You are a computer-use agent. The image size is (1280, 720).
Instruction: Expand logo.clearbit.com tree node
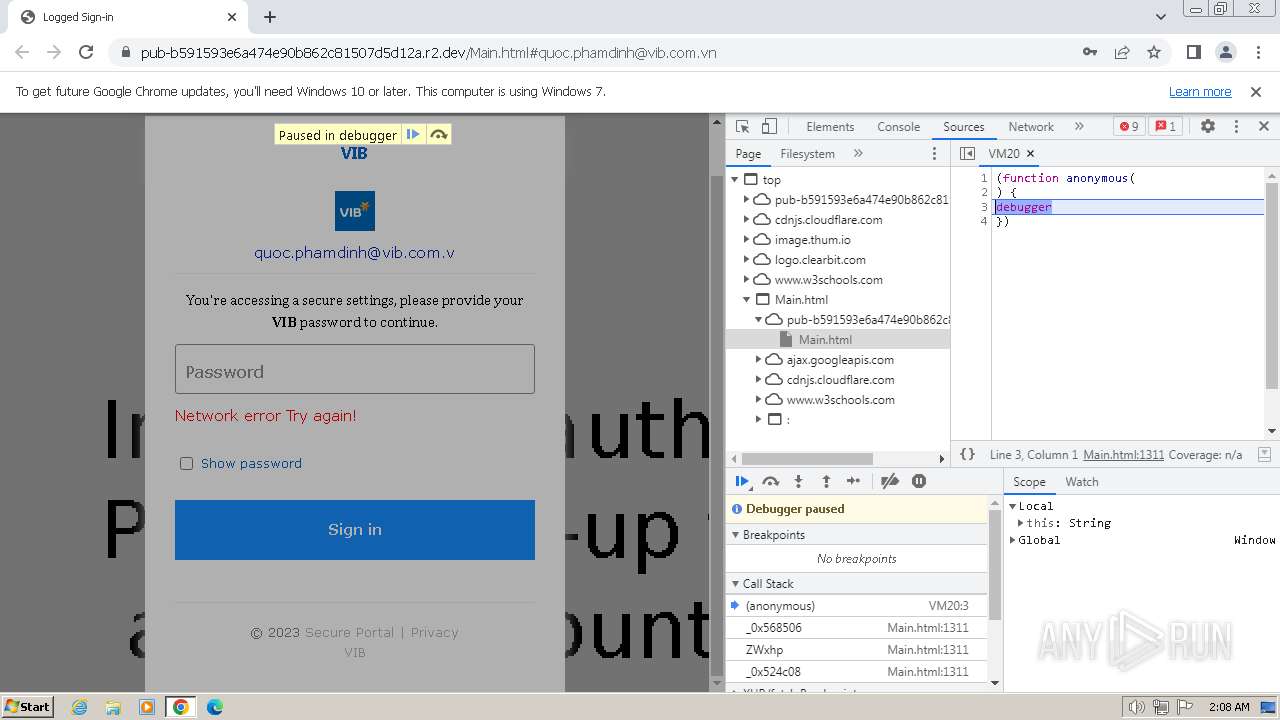(x=746, y=260)
